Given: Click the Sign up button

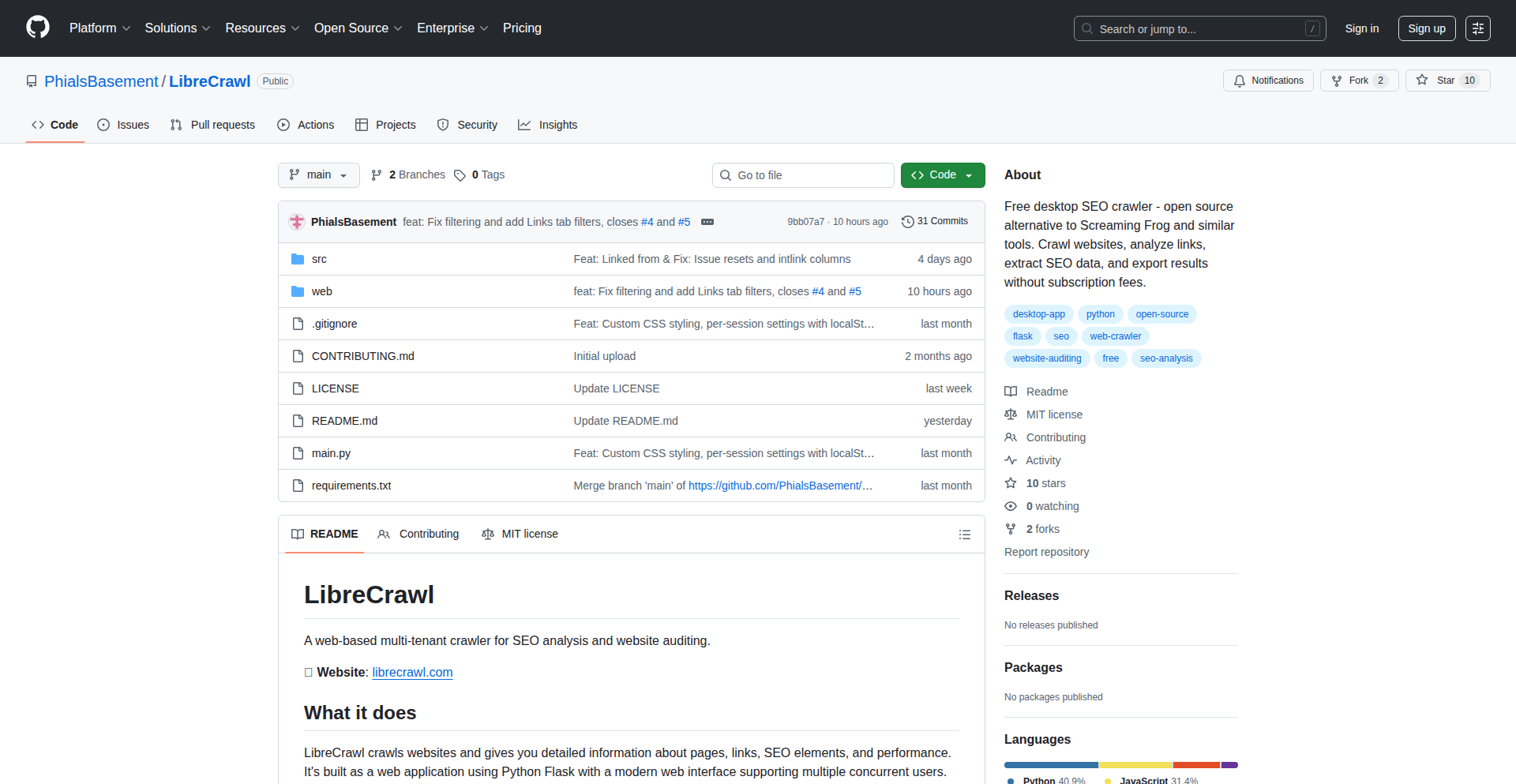Looking at the screenshot, I should [x=1426, y=28].
